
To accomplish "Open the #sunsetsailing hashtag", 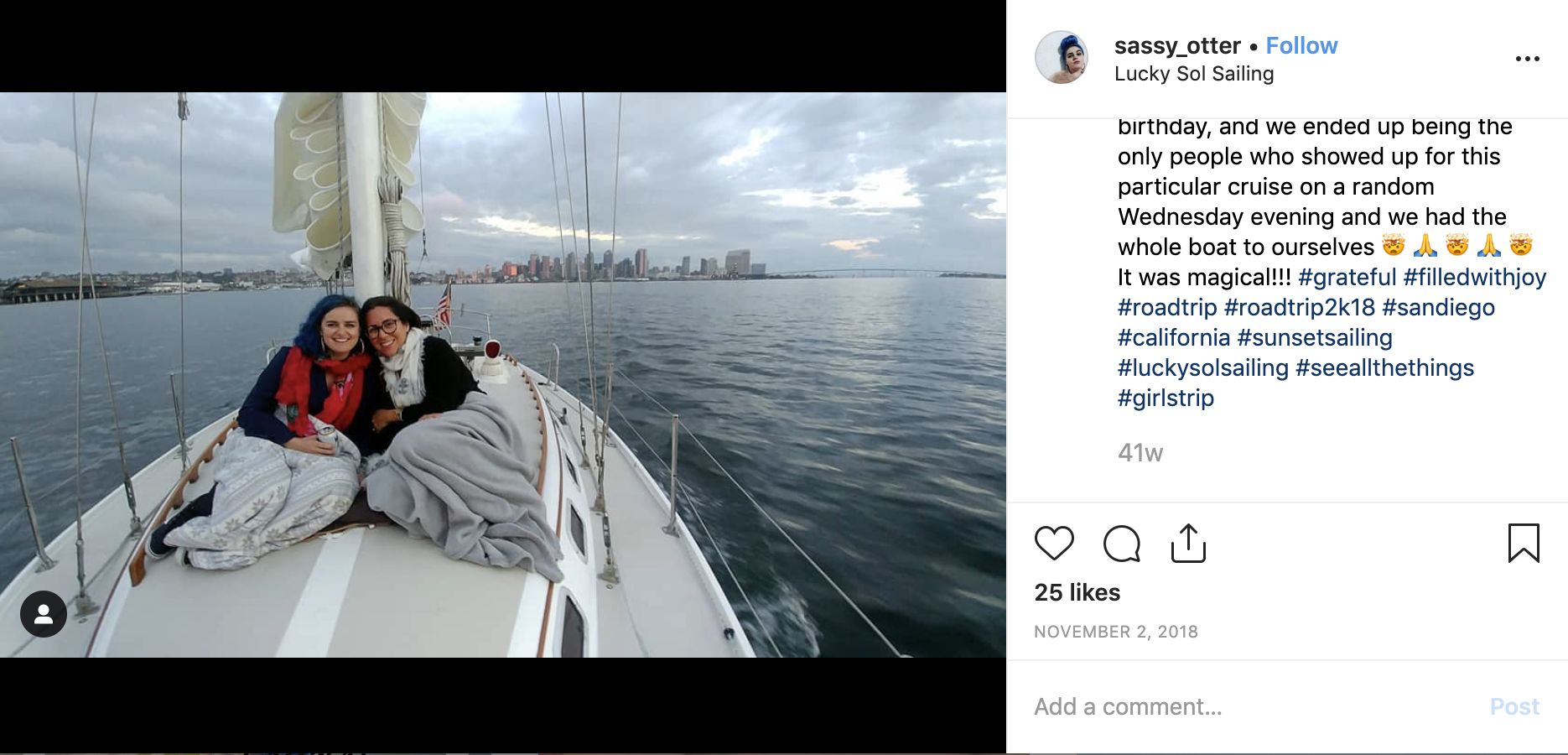I will (1315, 337).
